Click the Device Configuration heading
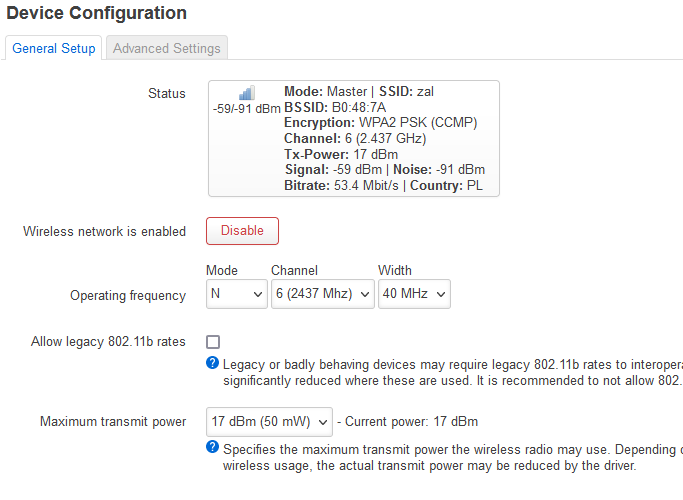The image size is (683, 500). [96, 13]
